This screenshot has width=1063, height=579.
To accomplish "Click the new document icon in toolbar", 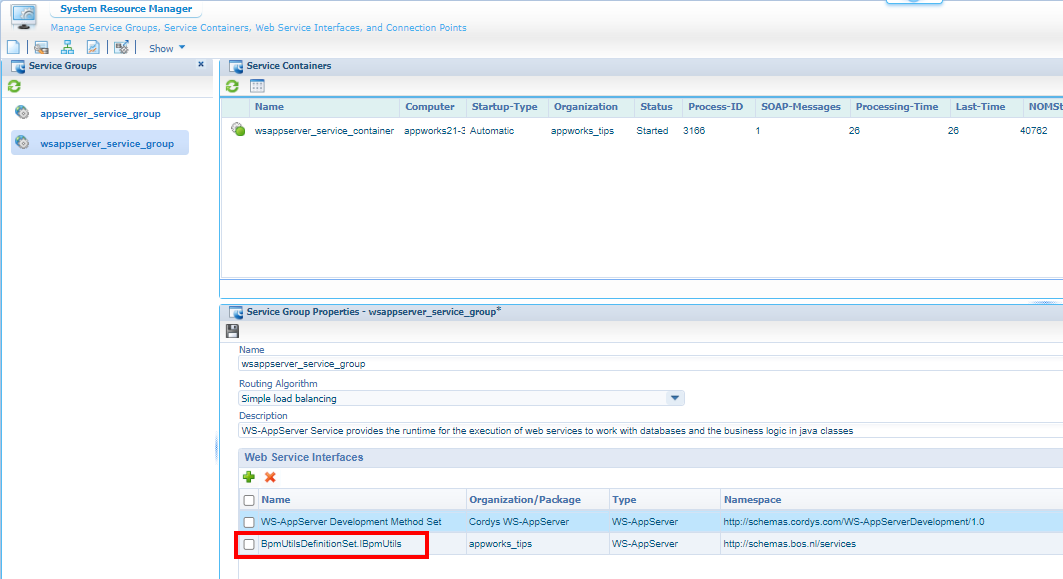I will point(13,47).
